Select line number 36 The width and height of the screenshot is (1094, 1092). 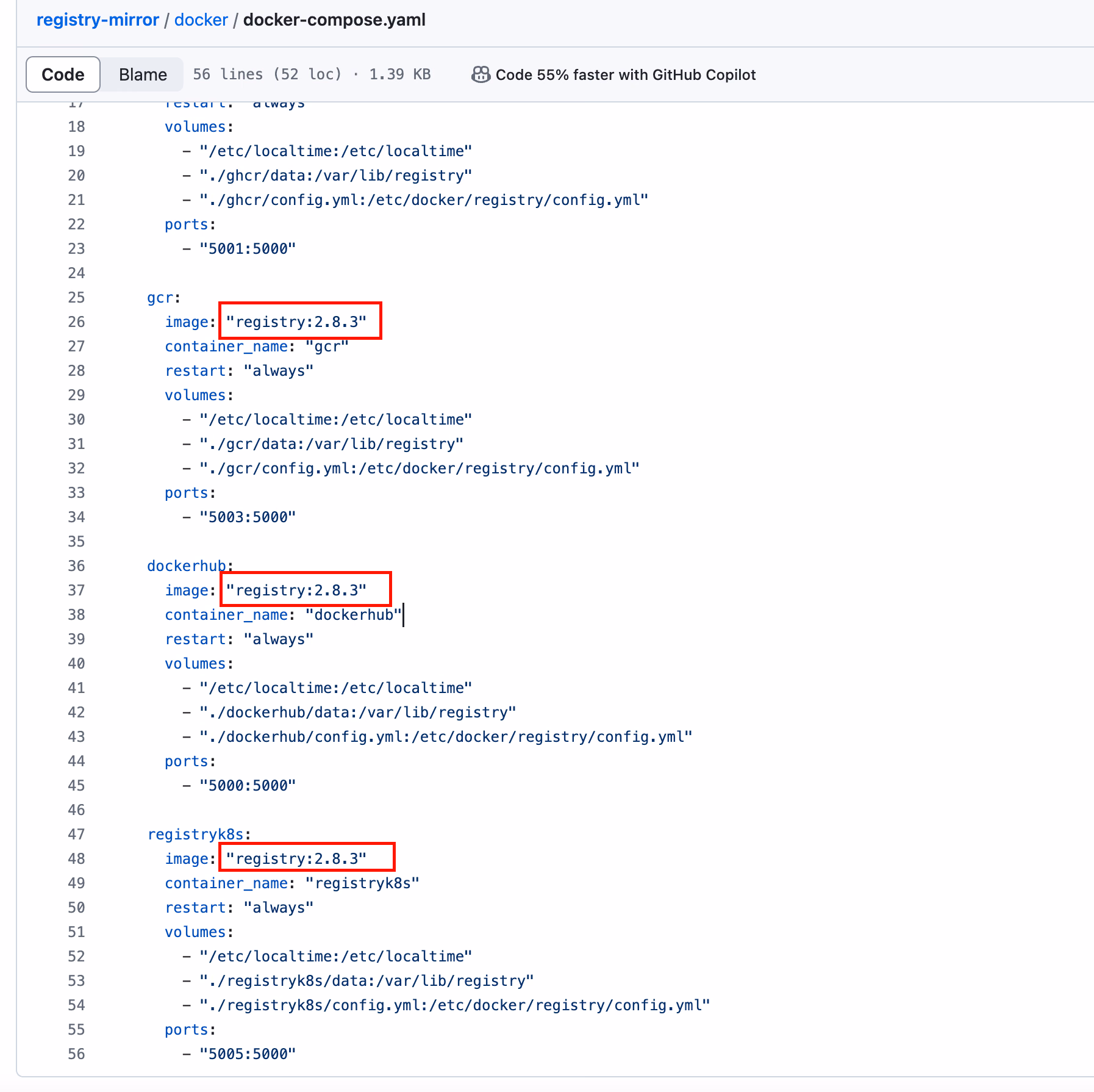point(76,566)
